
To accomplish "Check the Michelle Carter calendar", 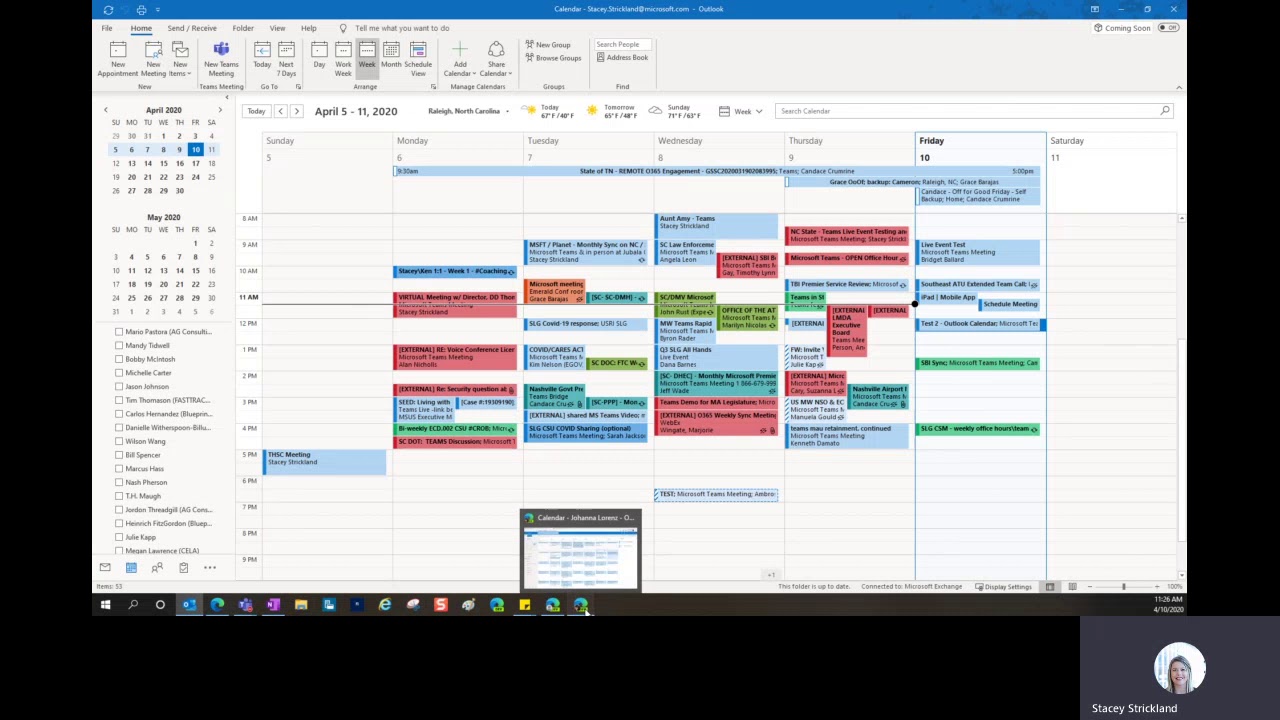I will [x=119, y=373].
